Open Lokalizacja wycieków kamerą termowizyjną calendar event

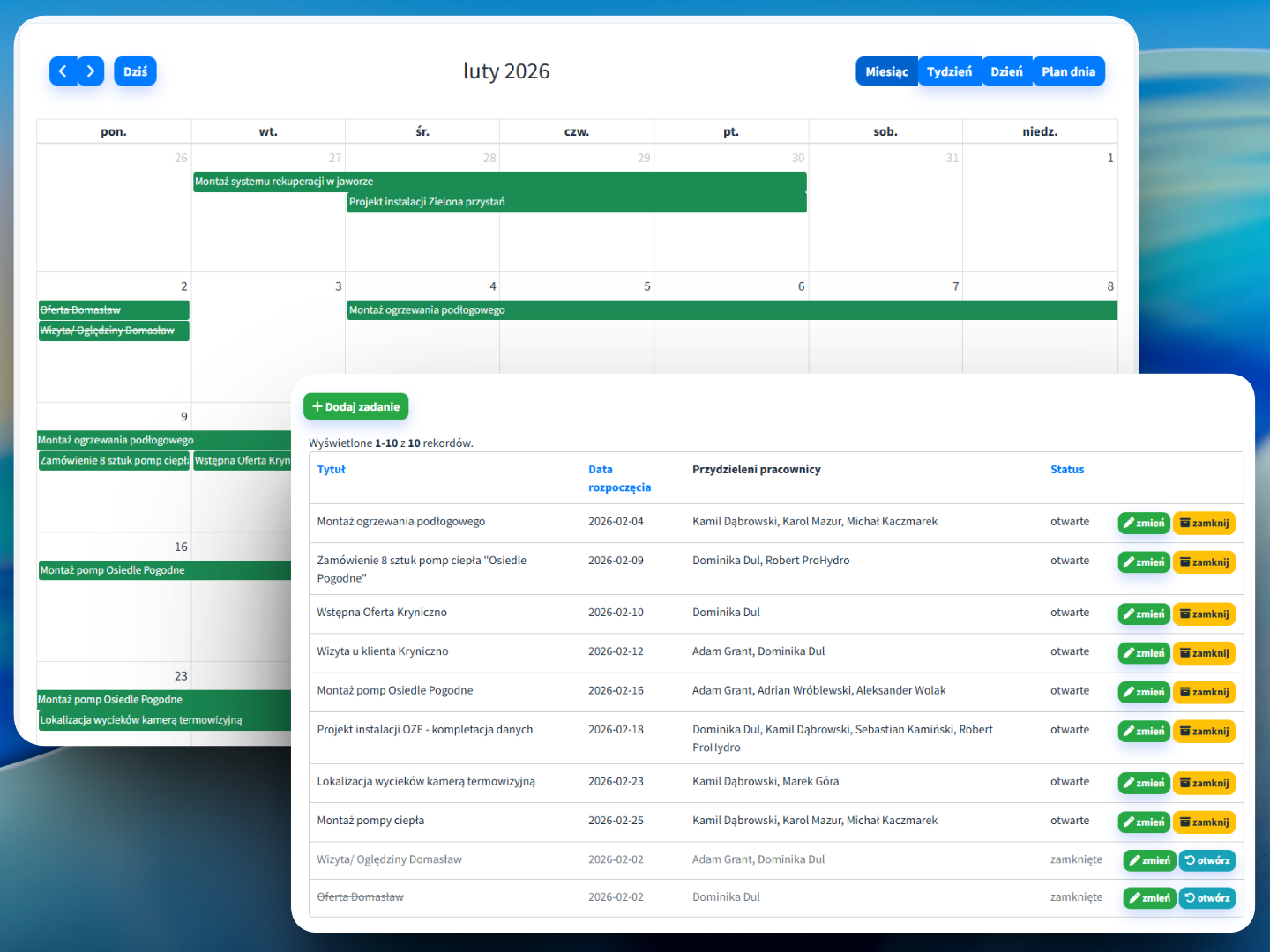pos(165,720)
